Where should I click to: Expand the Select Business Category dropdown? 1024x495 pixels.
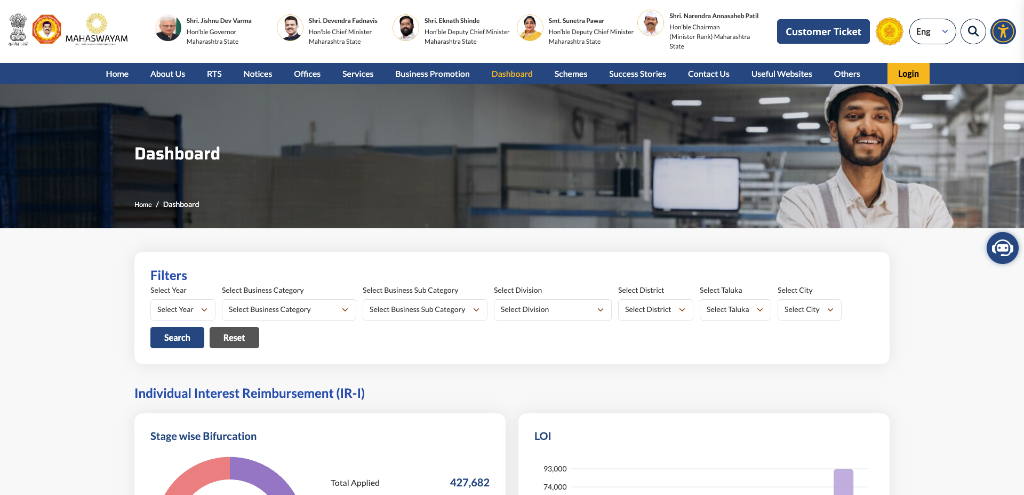pos(289,310)
